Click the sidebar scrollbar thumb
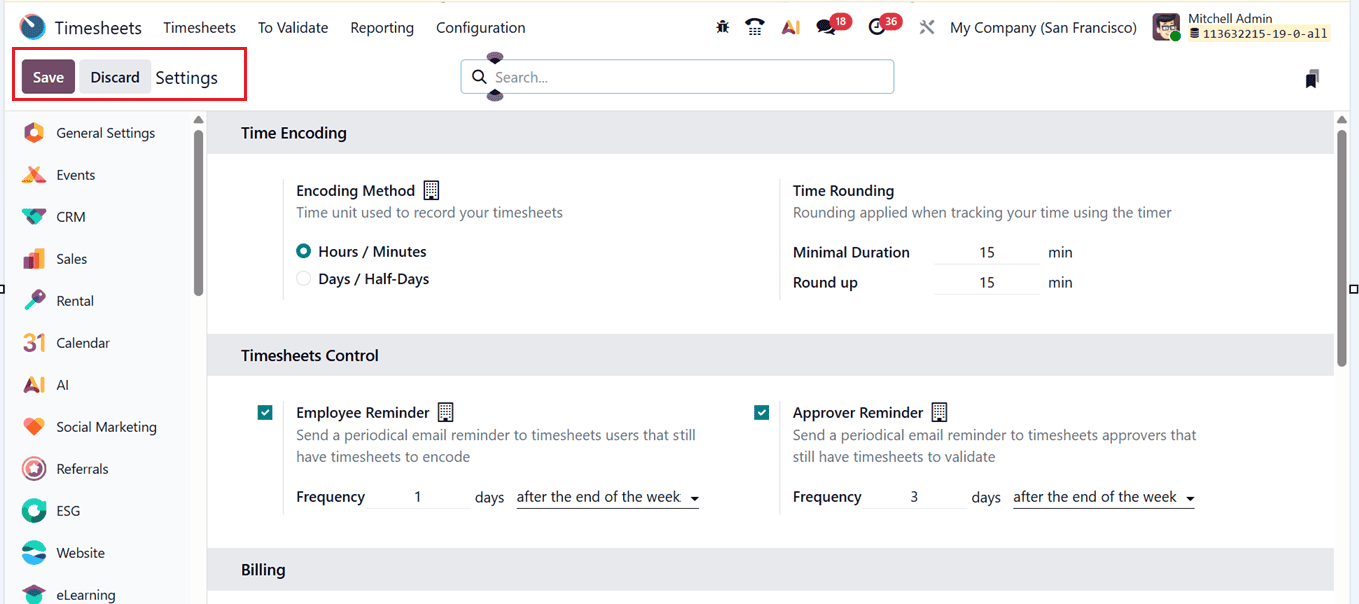This screenshot has height=604, width=1359. click(198, 212)
